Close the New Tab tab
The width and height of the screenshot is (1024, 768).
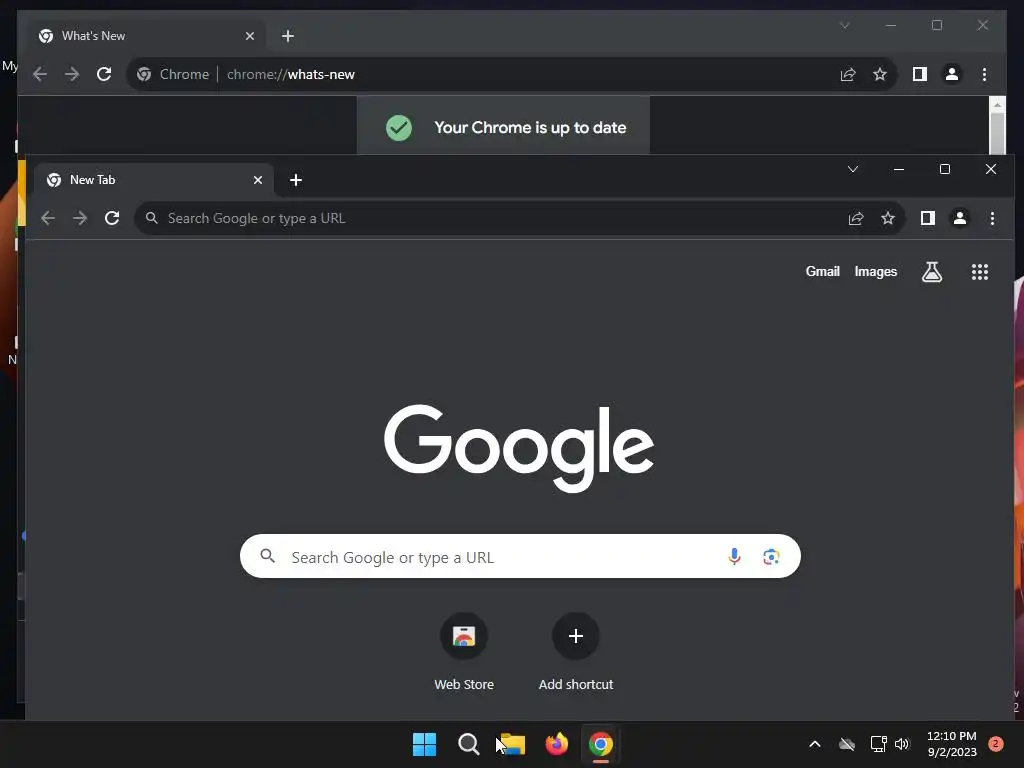(x=258, y=180)
